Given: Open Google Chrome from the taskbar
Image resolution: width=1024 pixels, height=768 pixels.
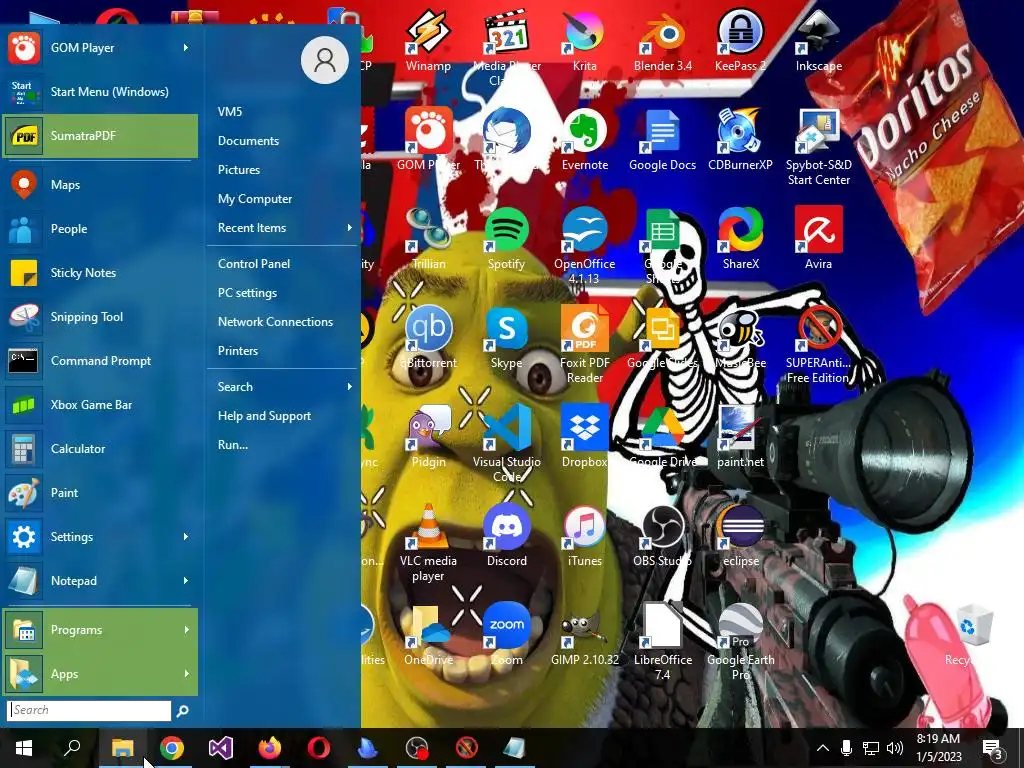Looking at the screenshot, I should pyautogui.click(x=172, y=748).
